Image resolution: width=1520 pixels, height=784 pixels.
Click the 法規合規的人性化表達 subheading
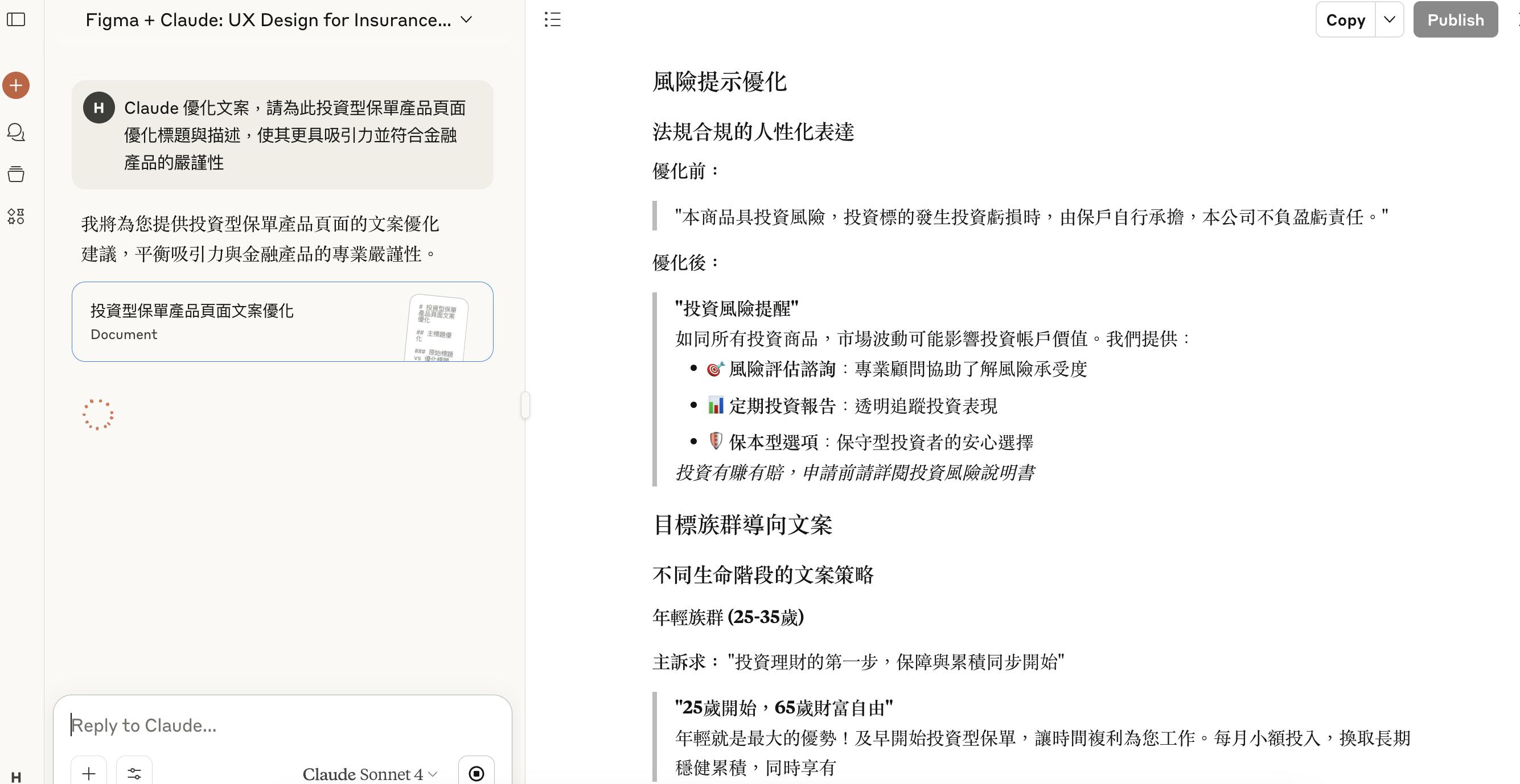click(754, 131)
